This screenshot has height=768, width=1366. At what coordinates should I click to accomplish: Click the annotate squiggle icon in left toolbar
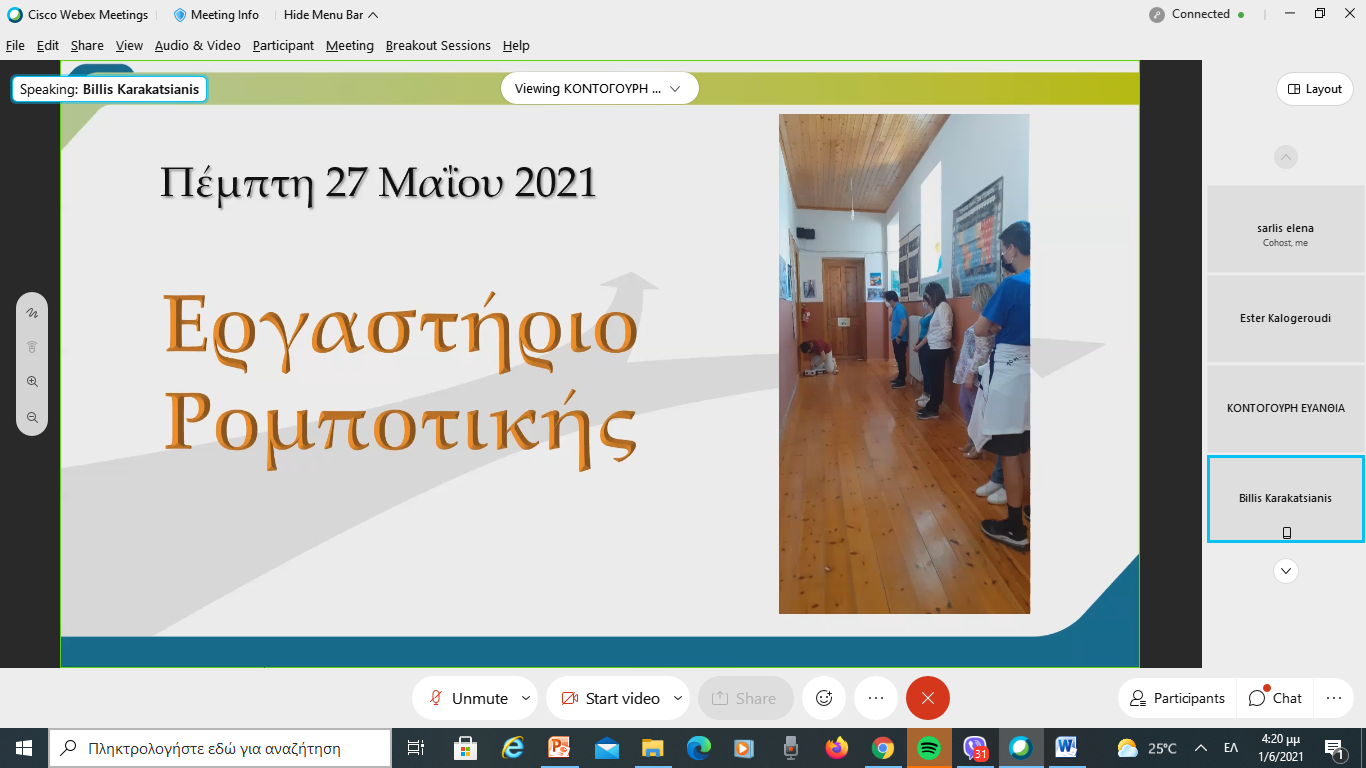click(32, 313)
